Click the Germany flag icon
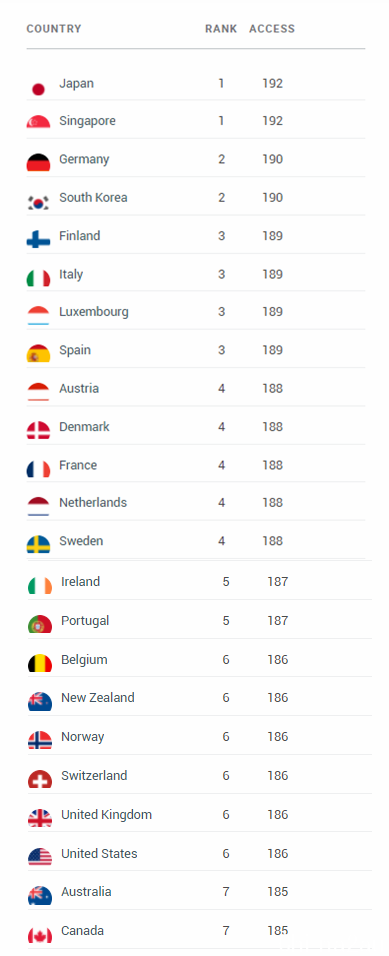 38,163
